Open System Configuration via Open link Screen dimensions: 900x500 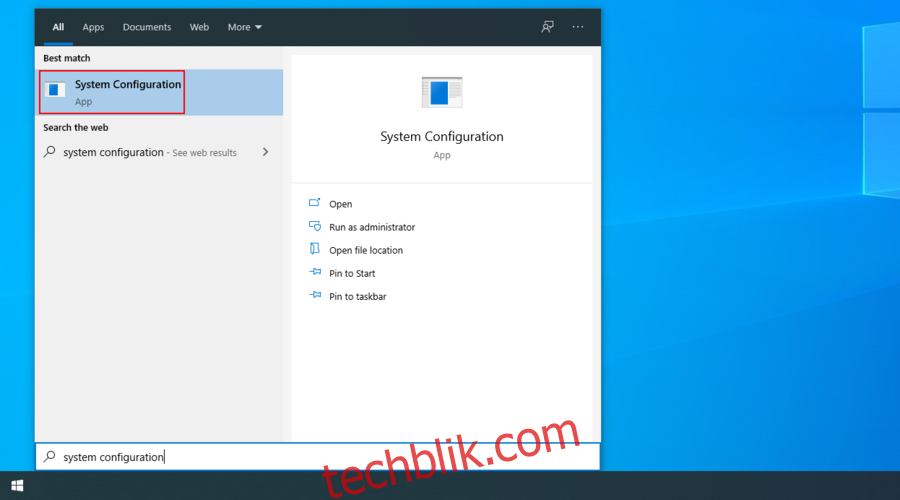(x=340, y=204)
